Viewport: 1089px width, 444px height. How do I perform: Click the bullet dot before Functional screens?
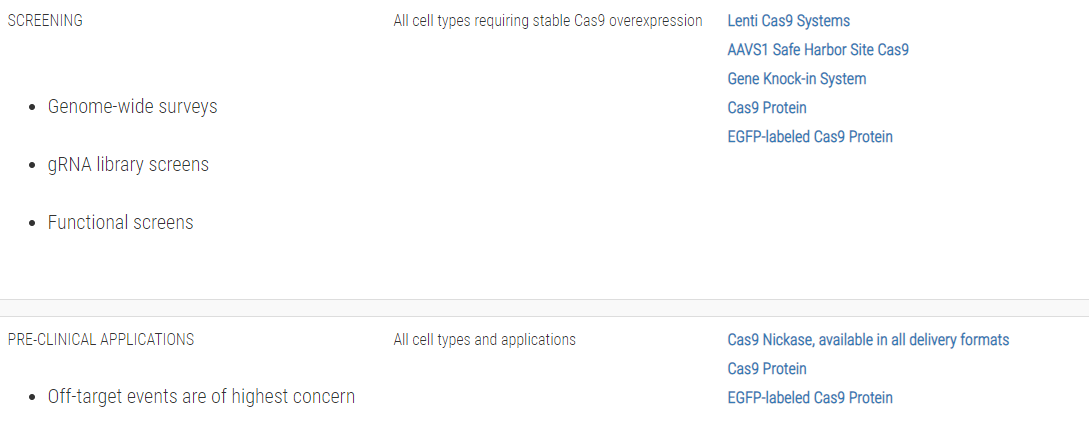click(x=33, y=223)
